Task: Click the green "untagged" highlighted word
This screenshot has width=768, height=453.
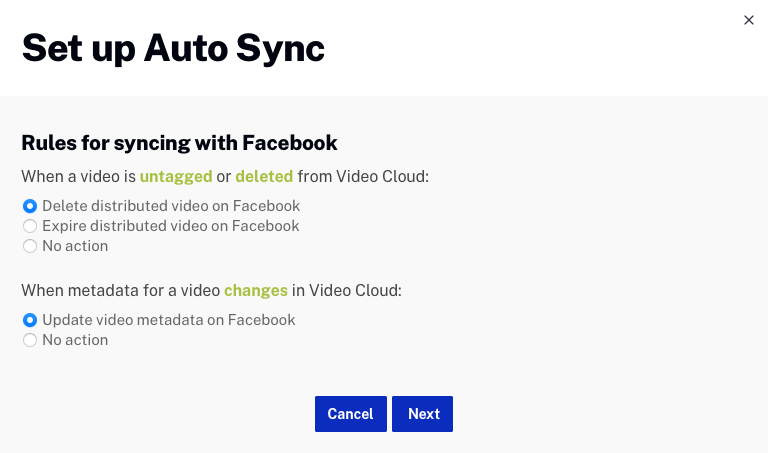Action: point(176,176)
